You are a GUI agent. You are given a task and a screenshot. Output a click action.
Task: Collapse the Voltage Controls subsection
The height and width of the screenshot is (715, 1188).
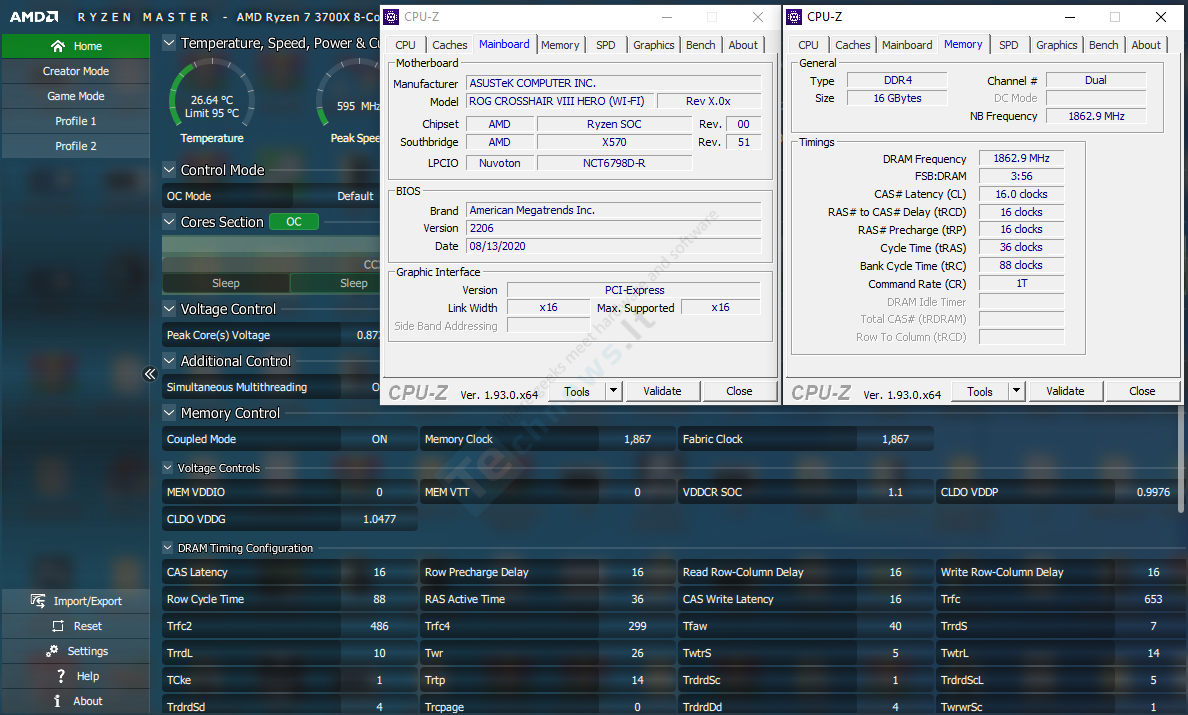(167, 468)
